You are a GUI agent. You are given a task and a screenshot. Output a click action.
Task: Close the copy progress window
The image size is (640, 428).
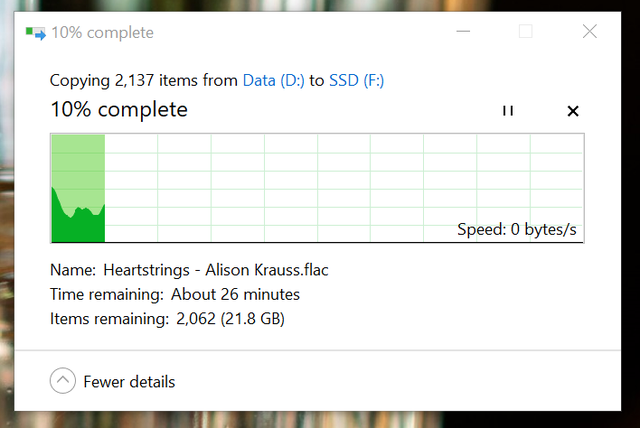pyautogui.click(x=590, y=31)
